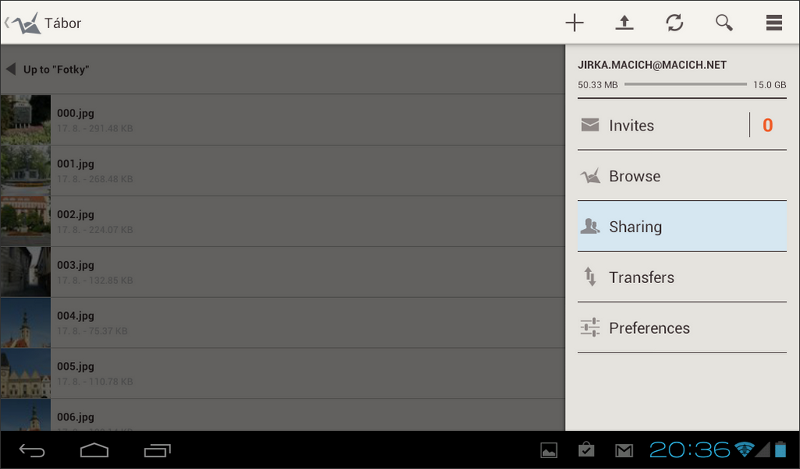
Task: Tap the 20:36 clock
Action: pyautogui.click(x=690, y=450)
